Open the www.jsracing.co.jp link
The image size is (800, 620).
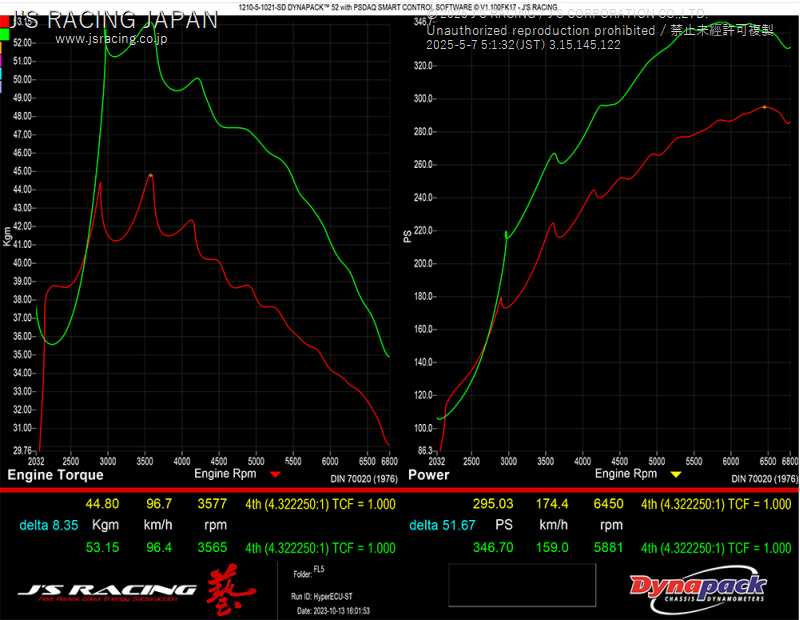click(x=111, y=39)
